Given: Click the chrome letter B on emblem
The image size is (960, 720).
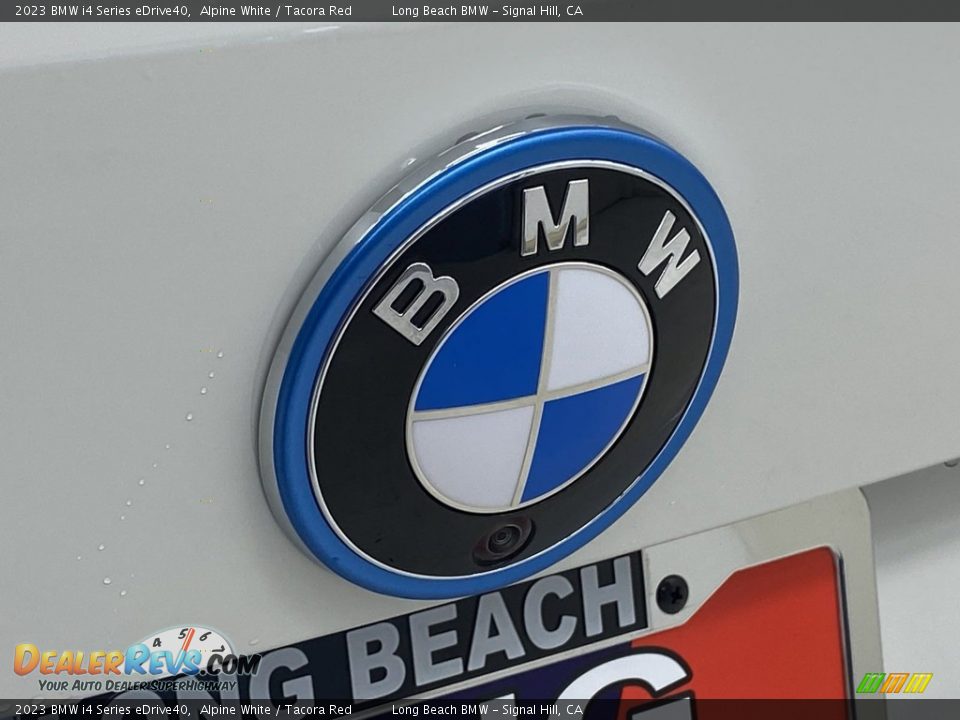Looking at the screenshot, I should pyautogui.click(x=416, y=302).
